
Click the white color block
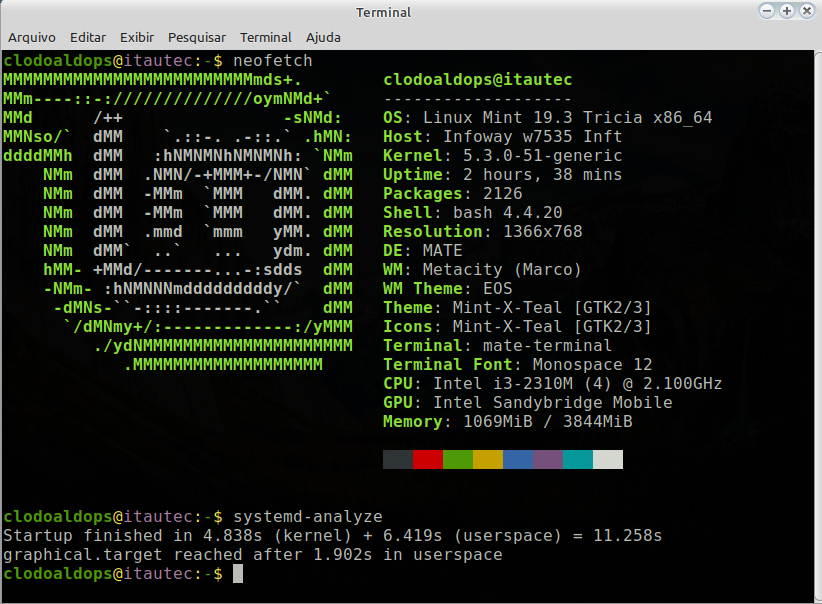click(608, 459)
